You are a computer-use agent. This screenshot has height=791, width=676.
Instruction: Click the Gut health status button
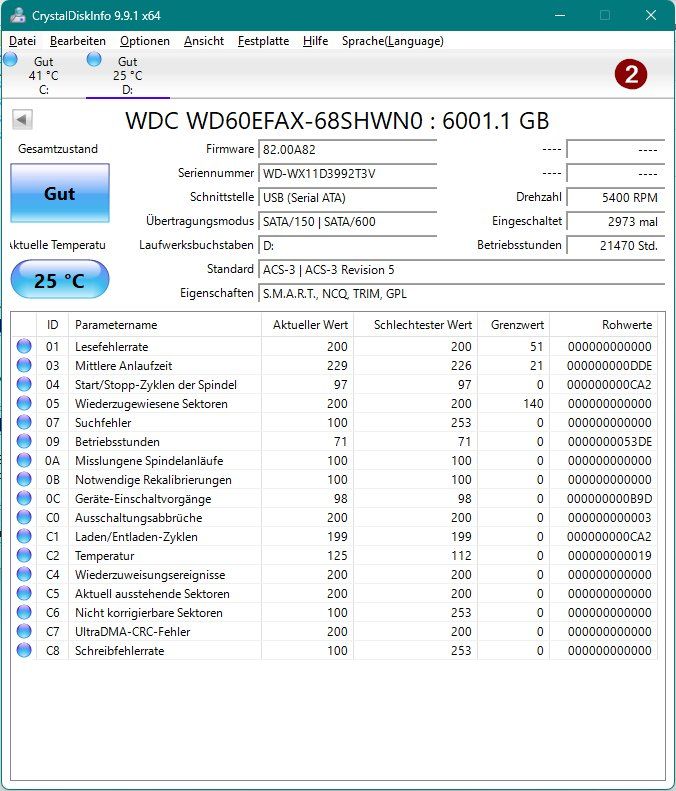60,193
